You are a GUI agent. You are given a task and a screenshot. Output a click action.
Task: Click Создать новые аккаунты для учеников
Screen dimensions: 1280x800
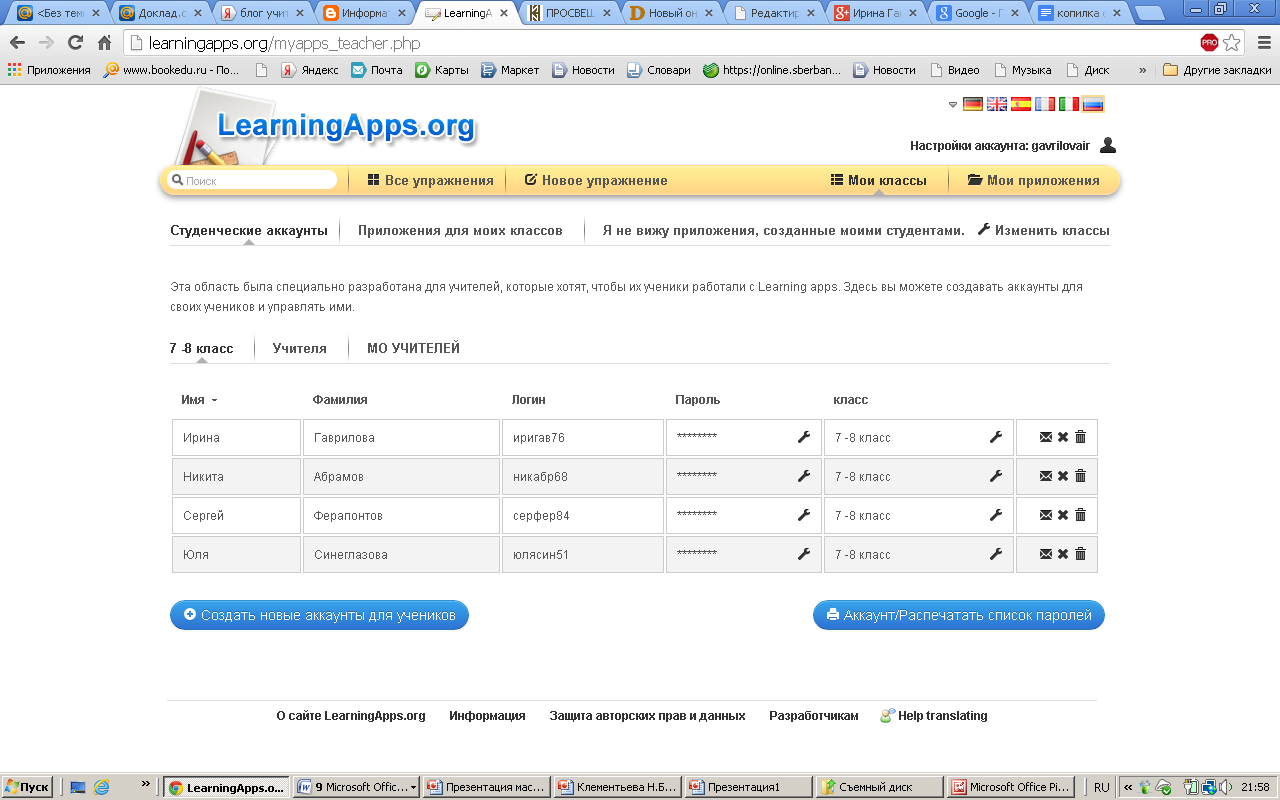(319, 615)
